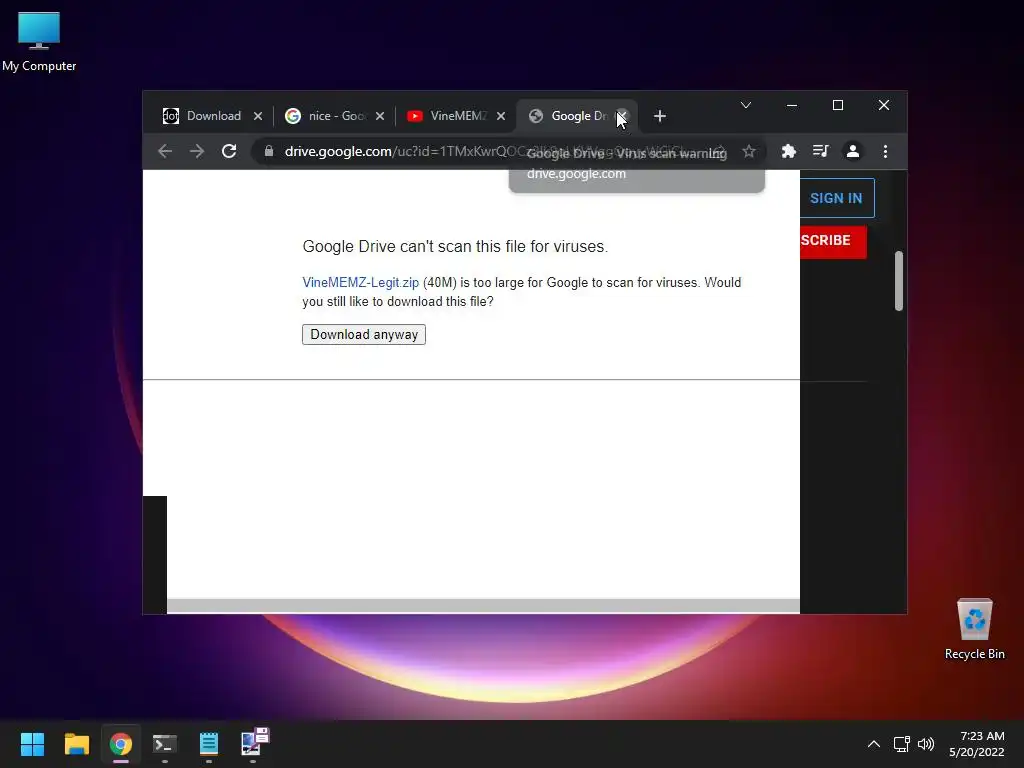
Task: Show hidden system tray icons
Action: pos(874,744)
